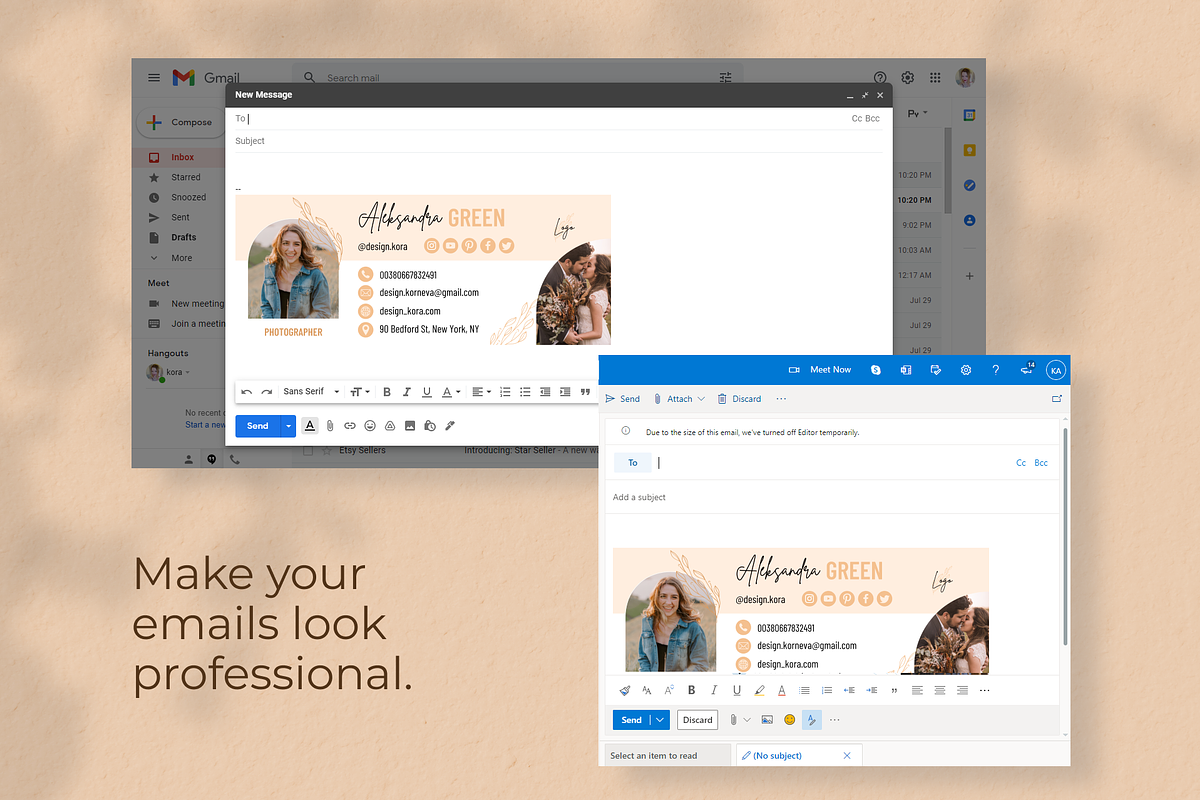Add Cc recipients in Outlook
This screenshot has height=800, width=1200.
coord(1021,463)
